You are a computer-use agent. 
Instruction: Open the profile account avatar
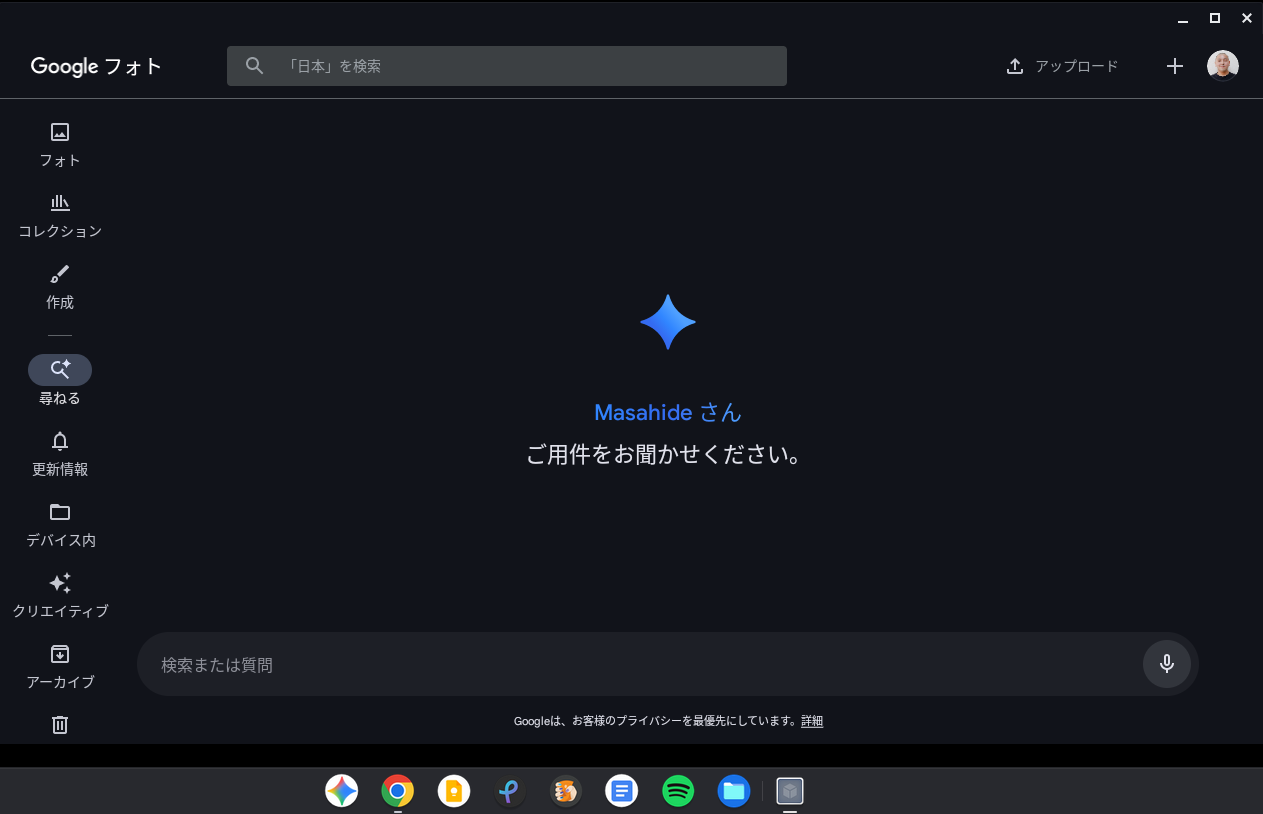click(x=1222, y=66)
